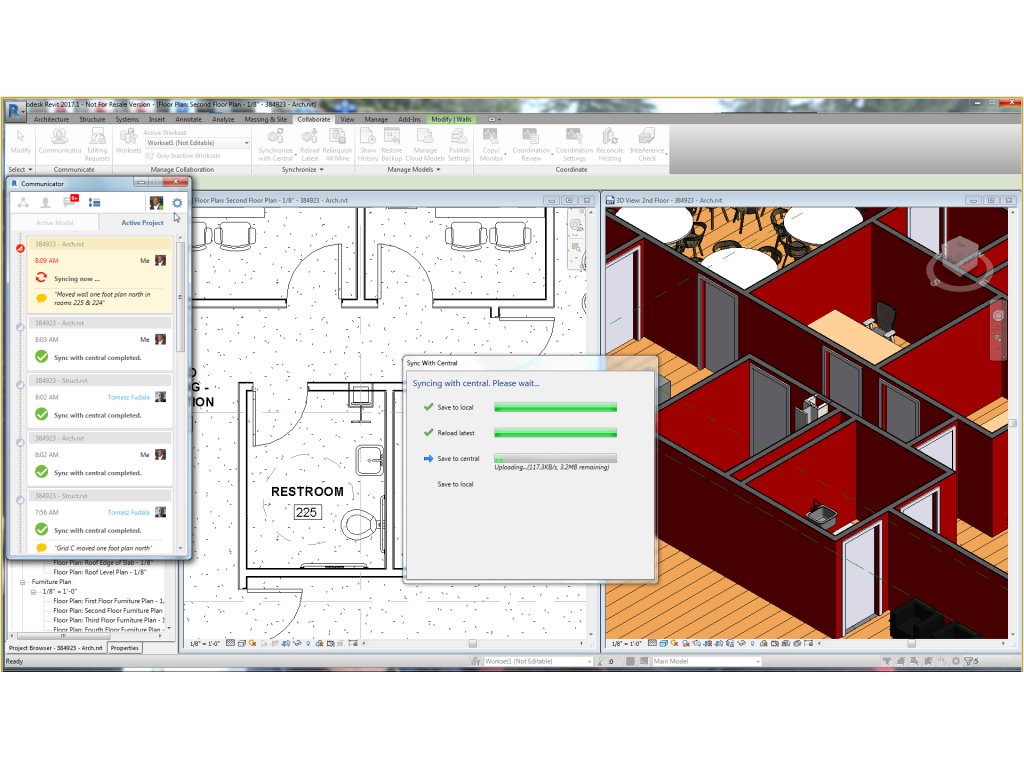The height and width of the screenshot is (768, 1024).
Task: Toggle Gray Inactive Worksets
Action: click(183, 155)
